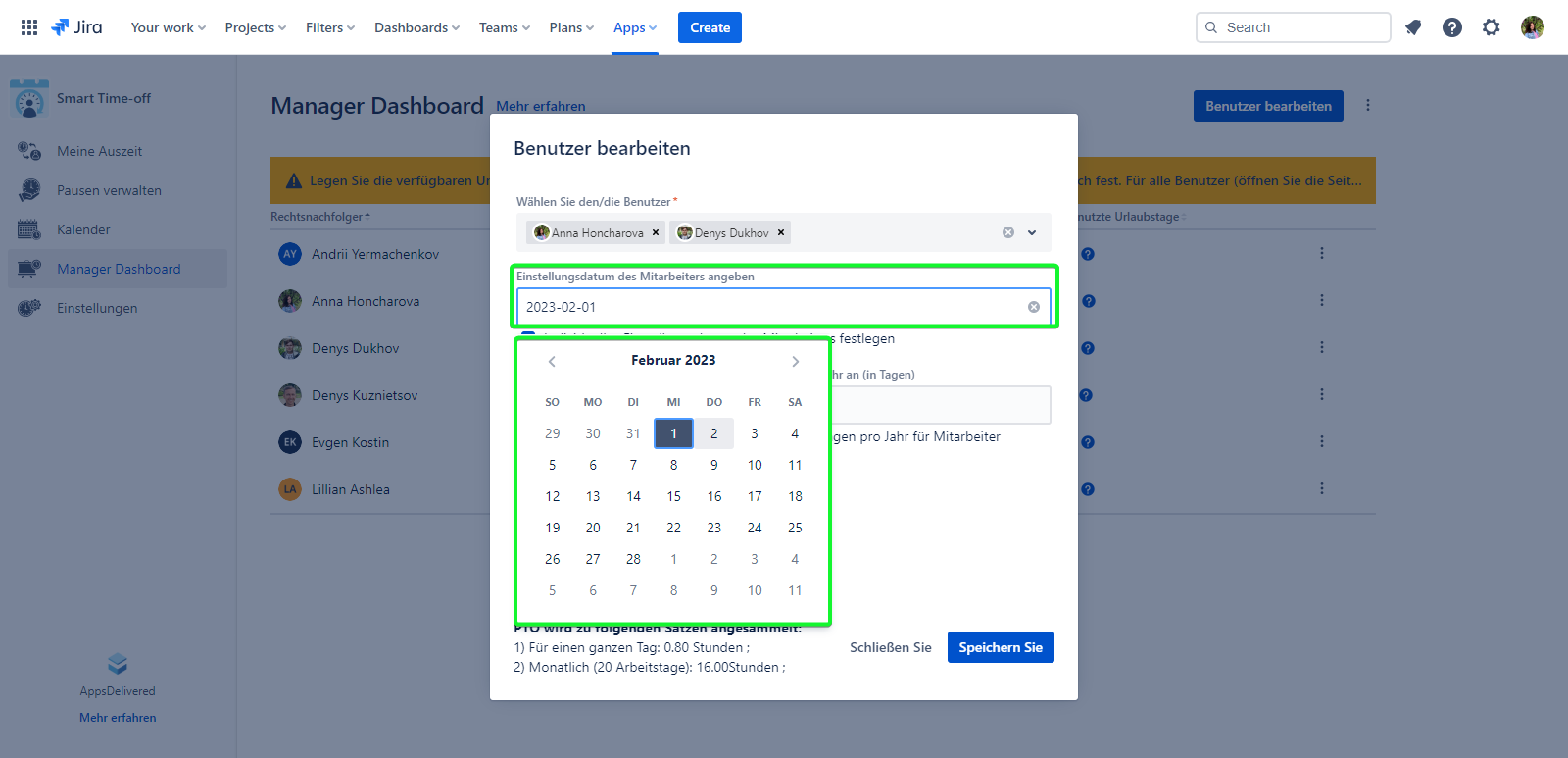Remove Denys Dukhov from selected users
This screenshot has height=758, width=1568.
coord(781,233)
